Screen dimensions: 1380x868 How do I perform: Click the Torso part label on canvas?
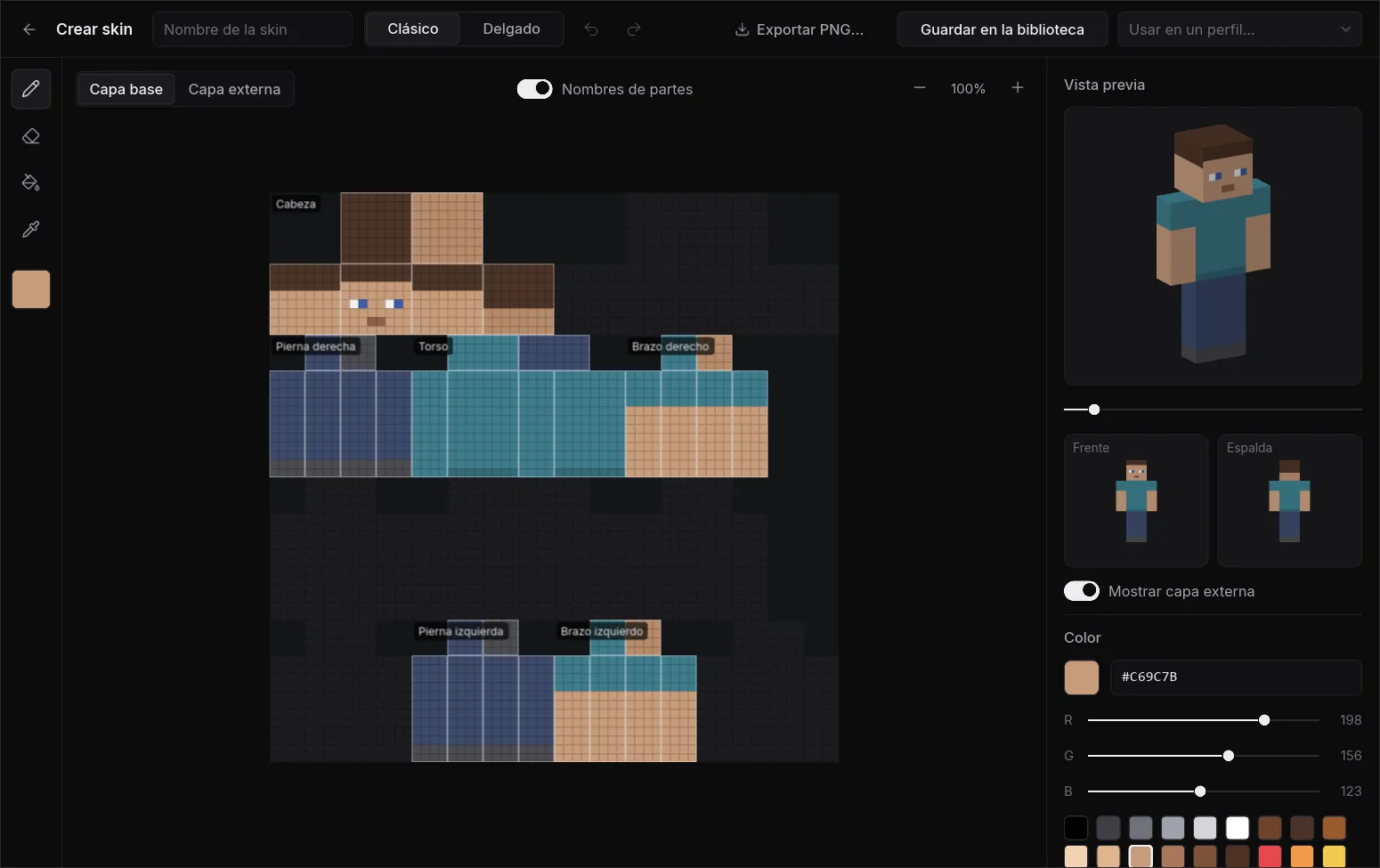coord(434,346)
